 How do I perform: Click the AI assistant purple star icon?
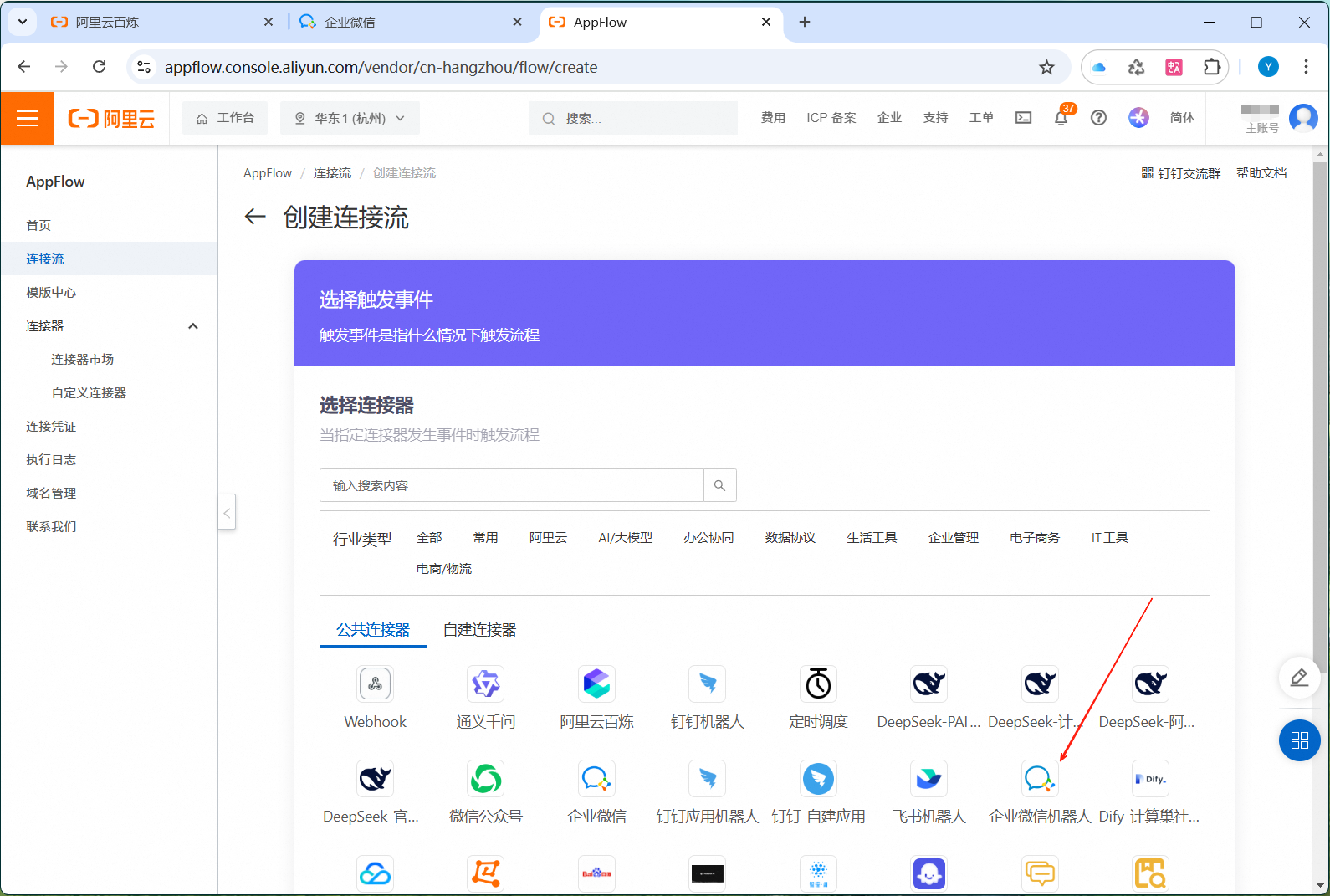1138,118
